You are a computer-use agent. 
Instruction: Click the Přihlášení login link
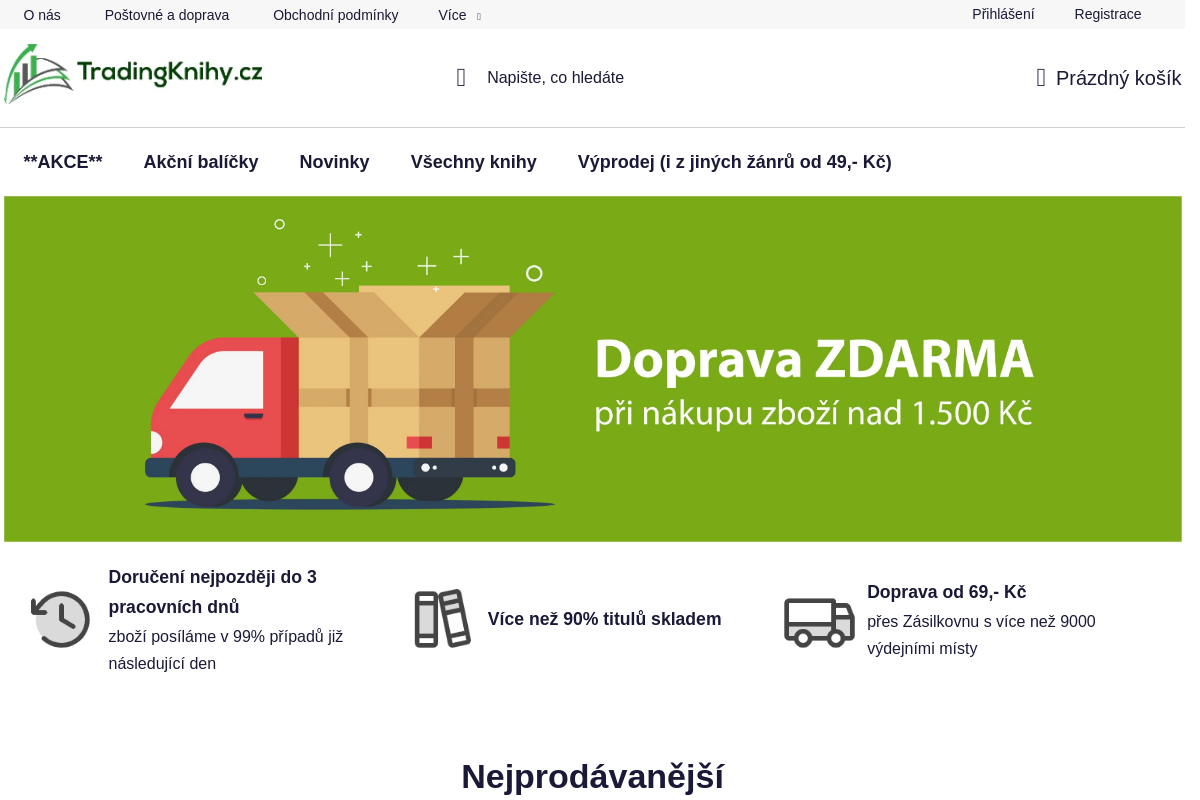pyautogui.click(x=1003, y=14)
